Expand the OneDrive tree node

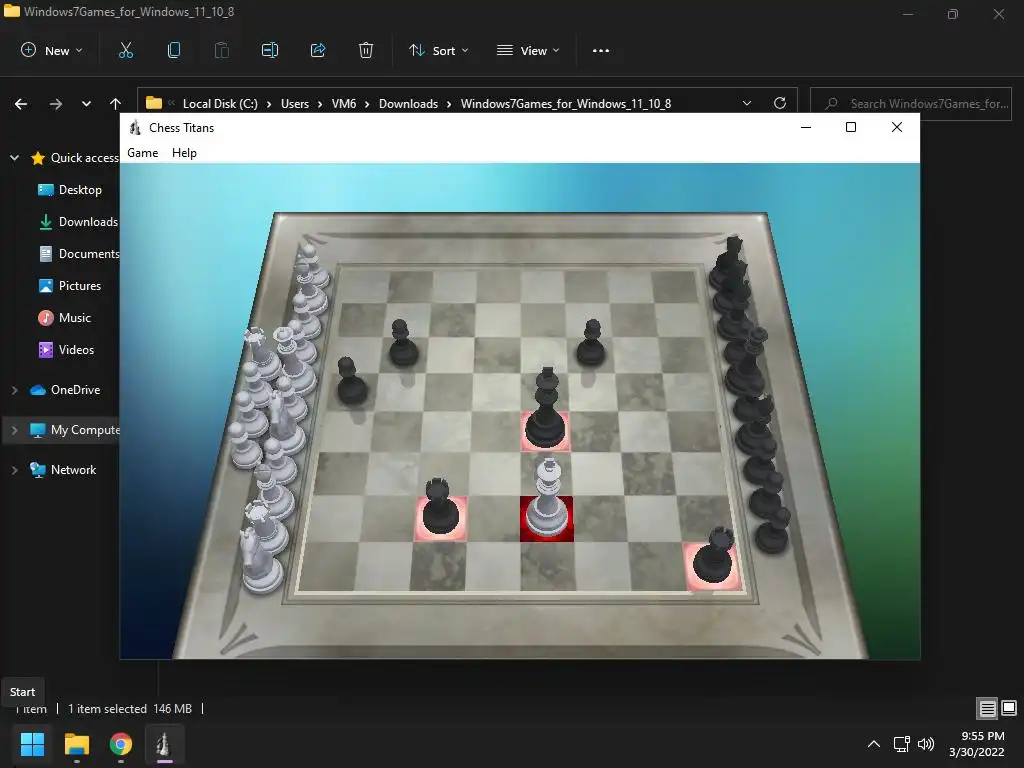[x=14, y=390]
